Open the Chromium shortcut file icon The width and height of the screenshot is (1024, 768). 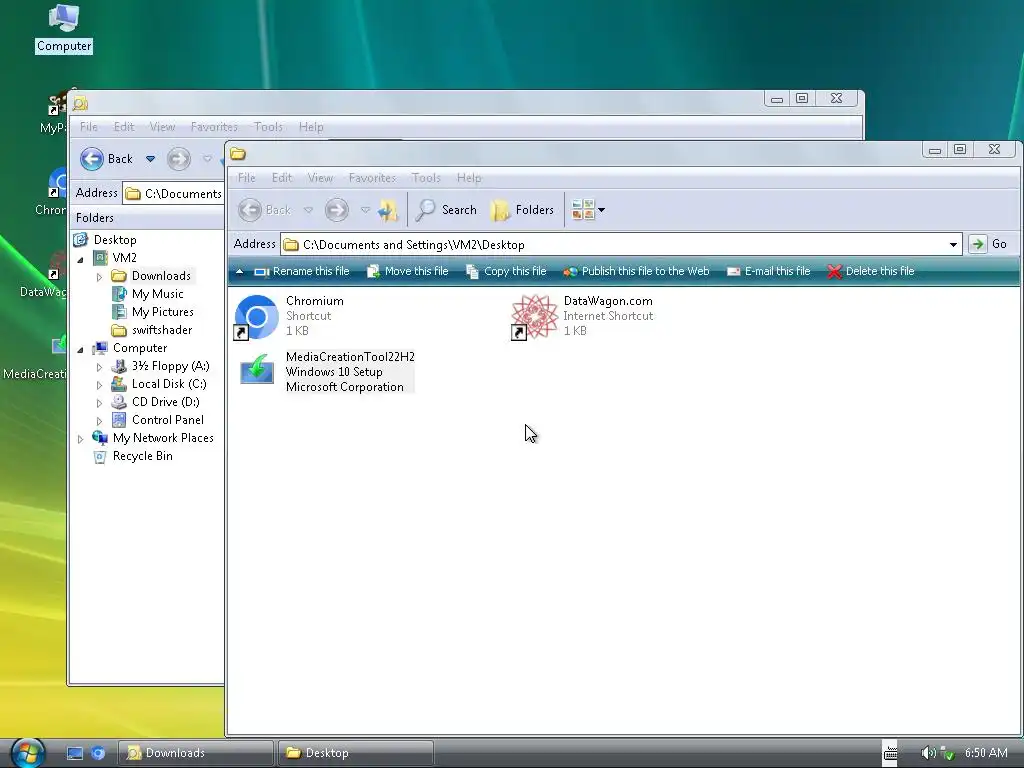coord(257,317)
